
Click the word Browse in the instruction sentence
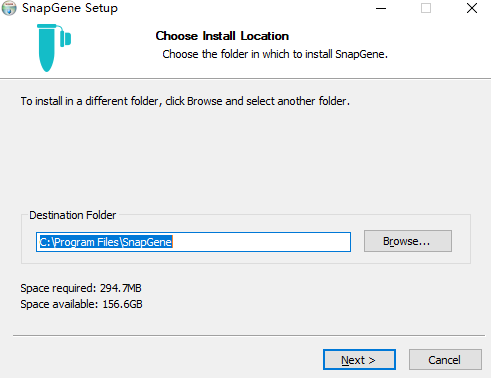[x=204, y=101]
